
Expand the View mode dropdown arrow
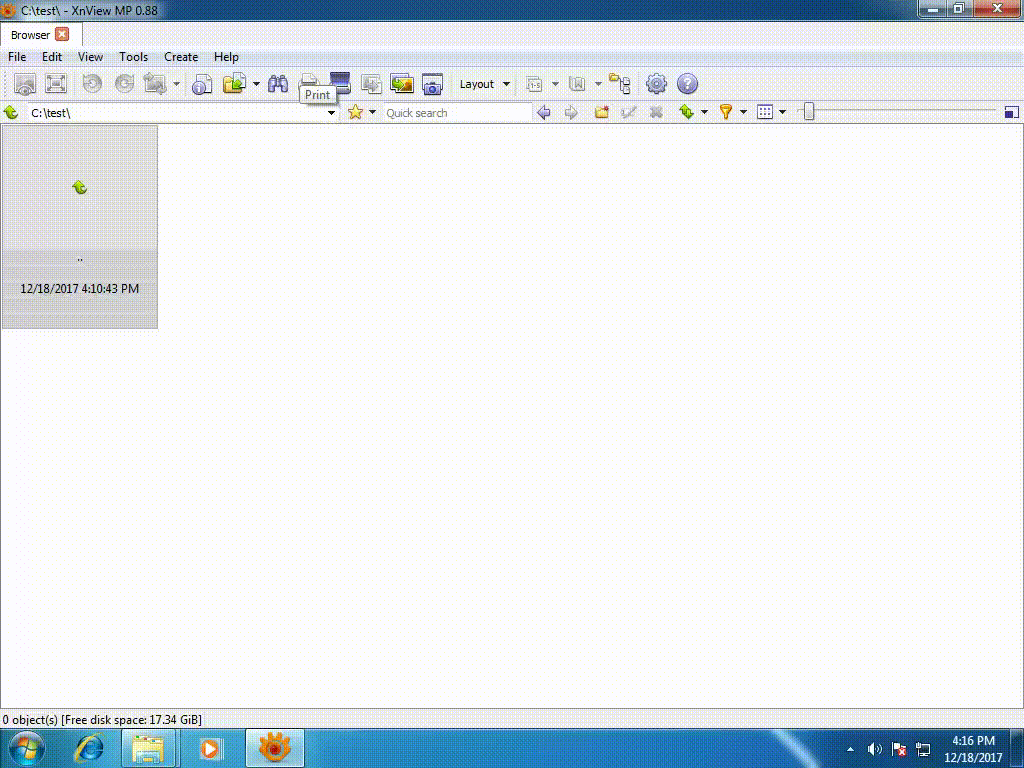click(x=782, y=112)
